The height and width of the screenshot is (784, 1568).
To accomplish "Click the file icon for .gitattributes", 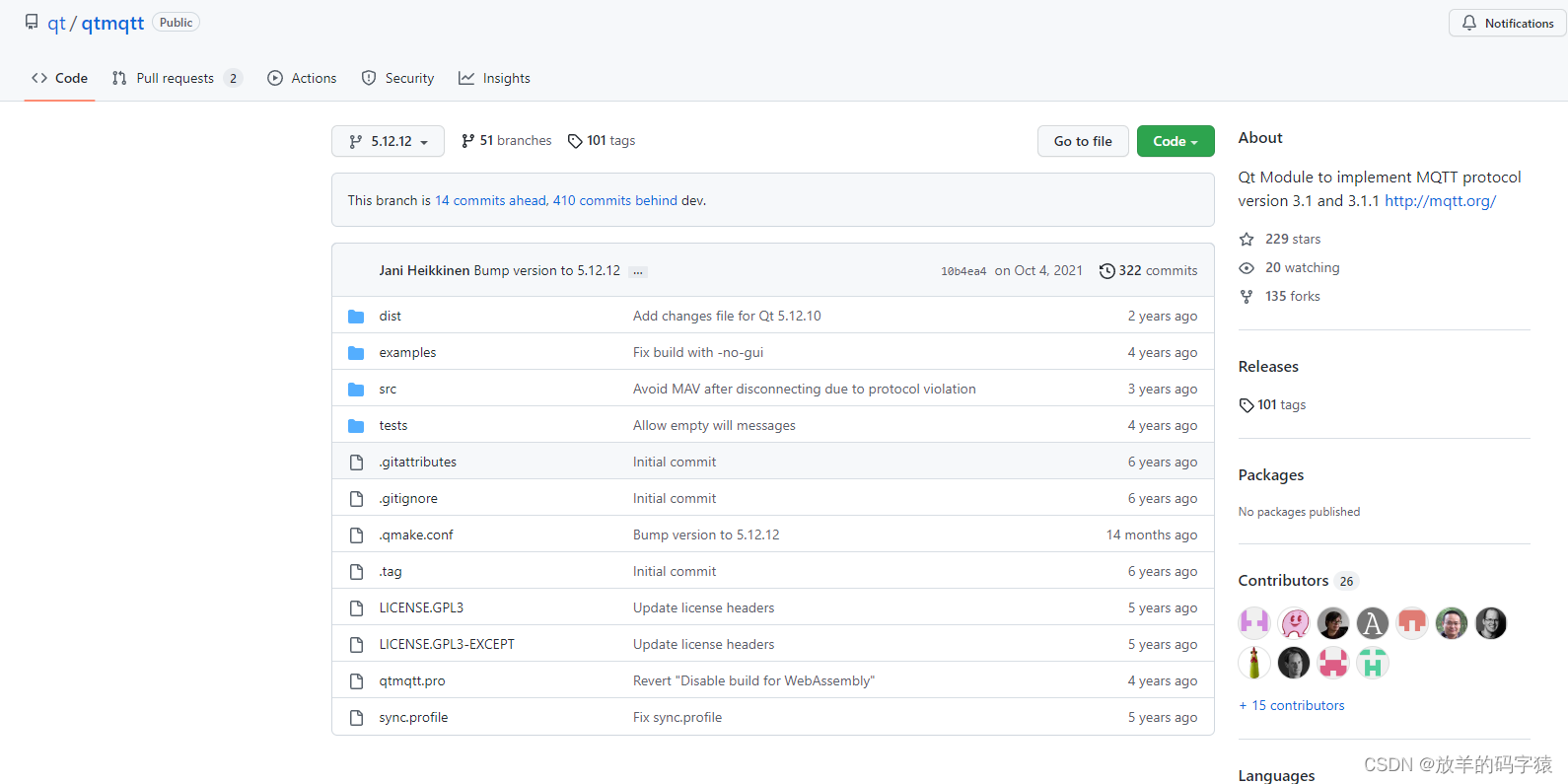I will coord(356,463).
